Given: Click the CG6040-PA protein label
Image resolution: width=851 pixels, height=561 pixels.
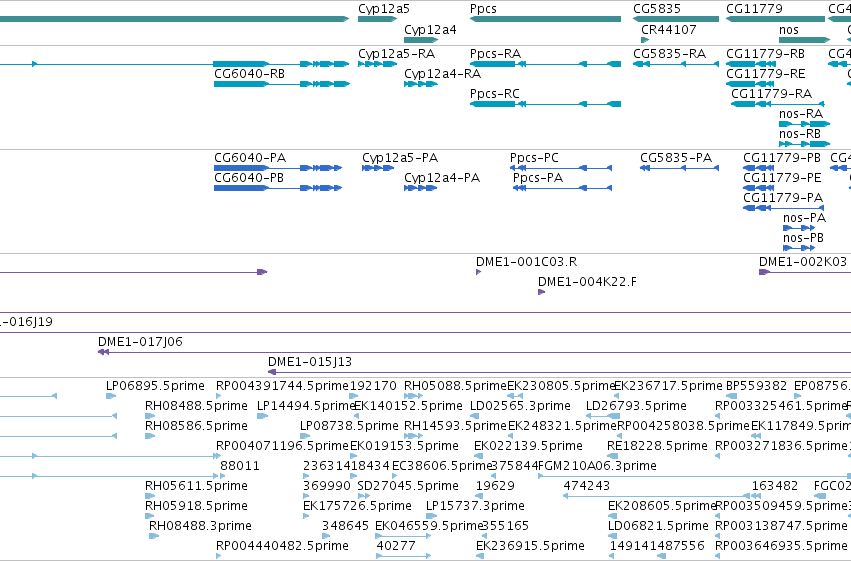Looking at the screenshot, I should (250, 158).
